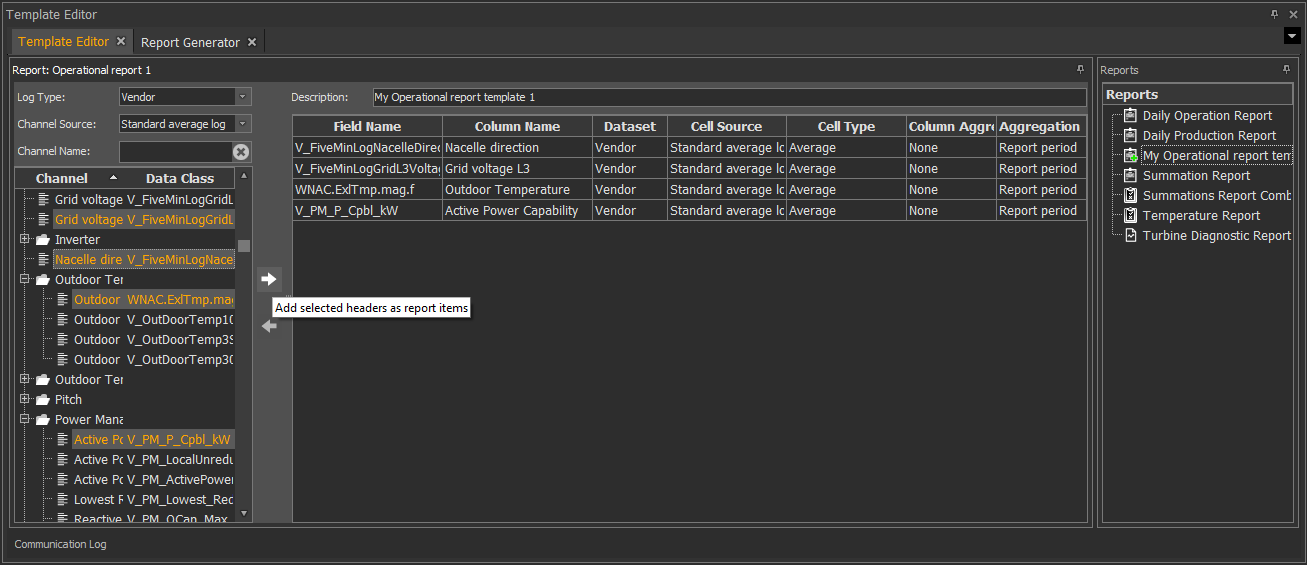Image resolution: width=1307 pixels, height=565 pixels.
Task: Sort by Field Name column header
Action: pos(367,127)
